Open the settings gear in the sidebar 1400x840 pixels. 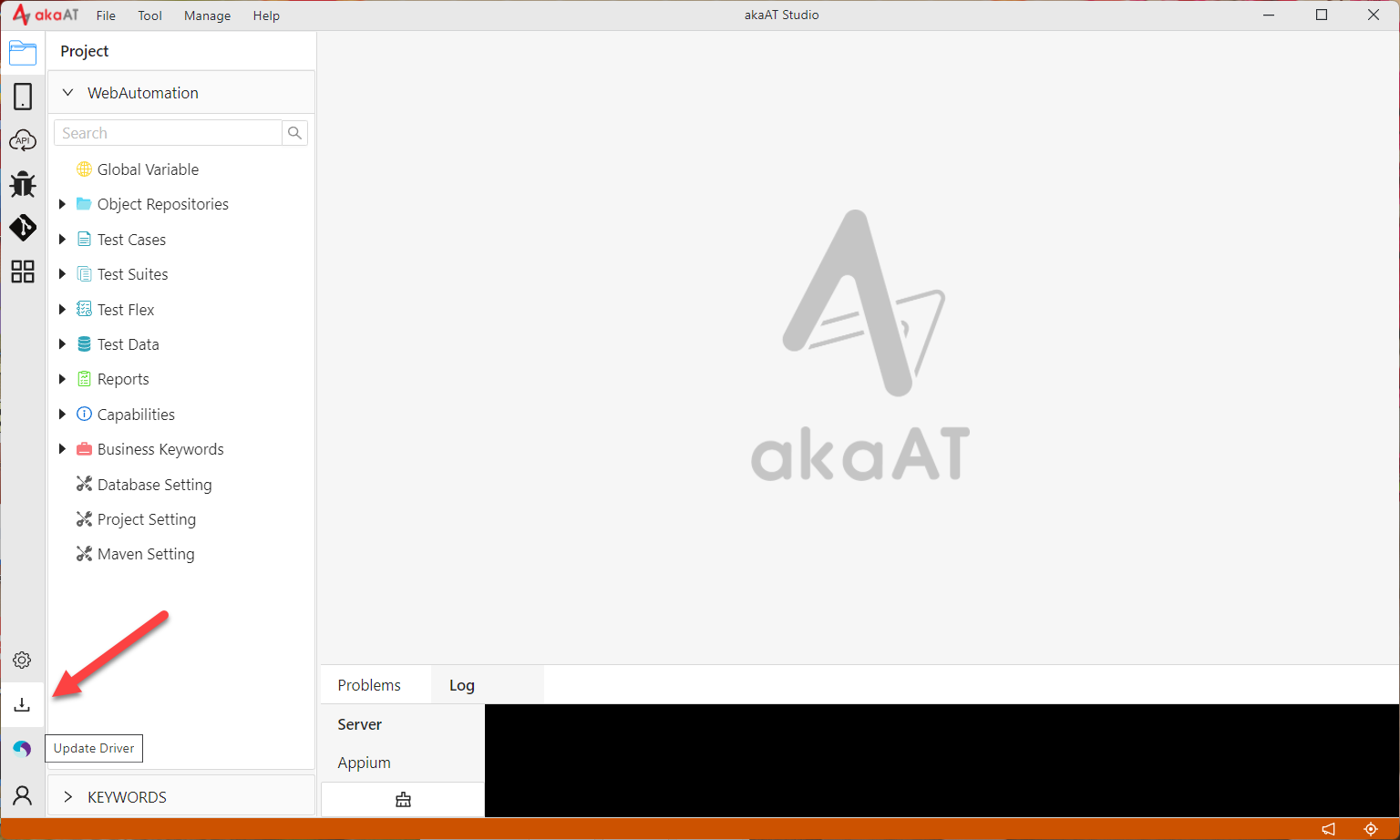pyautogui.click(x=22, y=660)
